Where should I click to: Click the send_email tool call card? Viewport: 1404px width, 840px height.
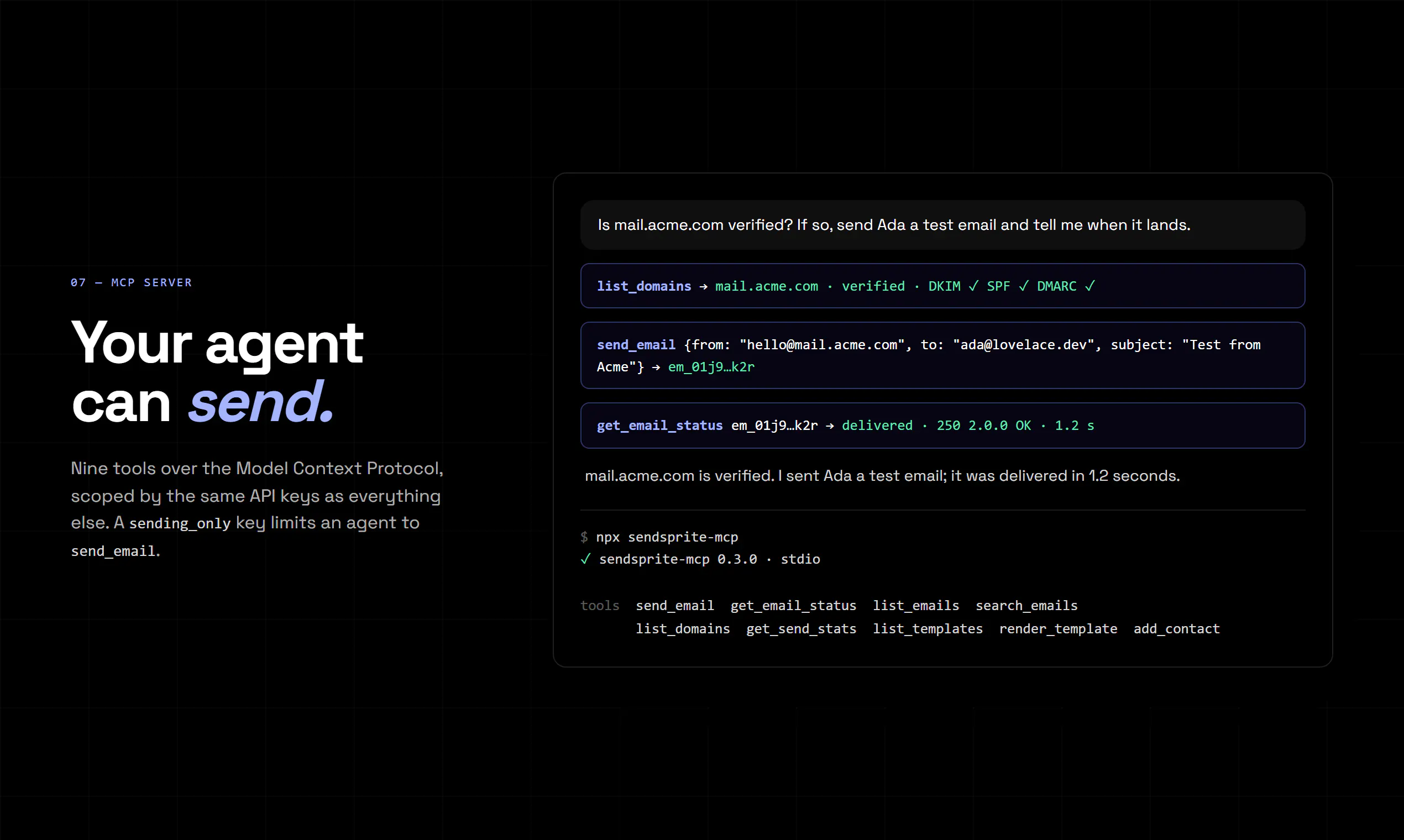coord(942,355)
